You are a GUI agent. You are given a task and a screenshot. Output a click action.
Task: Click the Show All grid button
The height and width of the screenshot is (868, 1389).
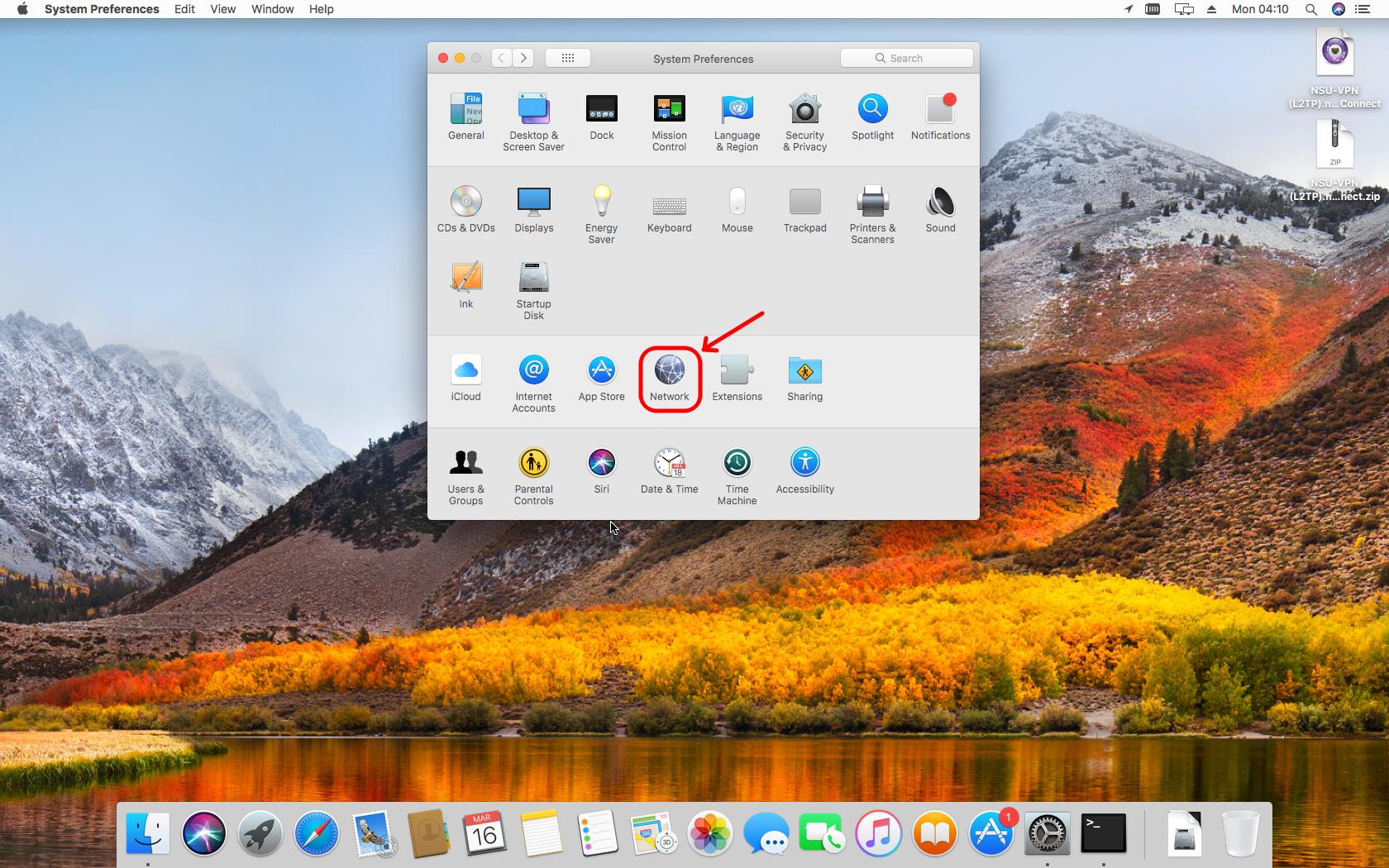point(567,58)
